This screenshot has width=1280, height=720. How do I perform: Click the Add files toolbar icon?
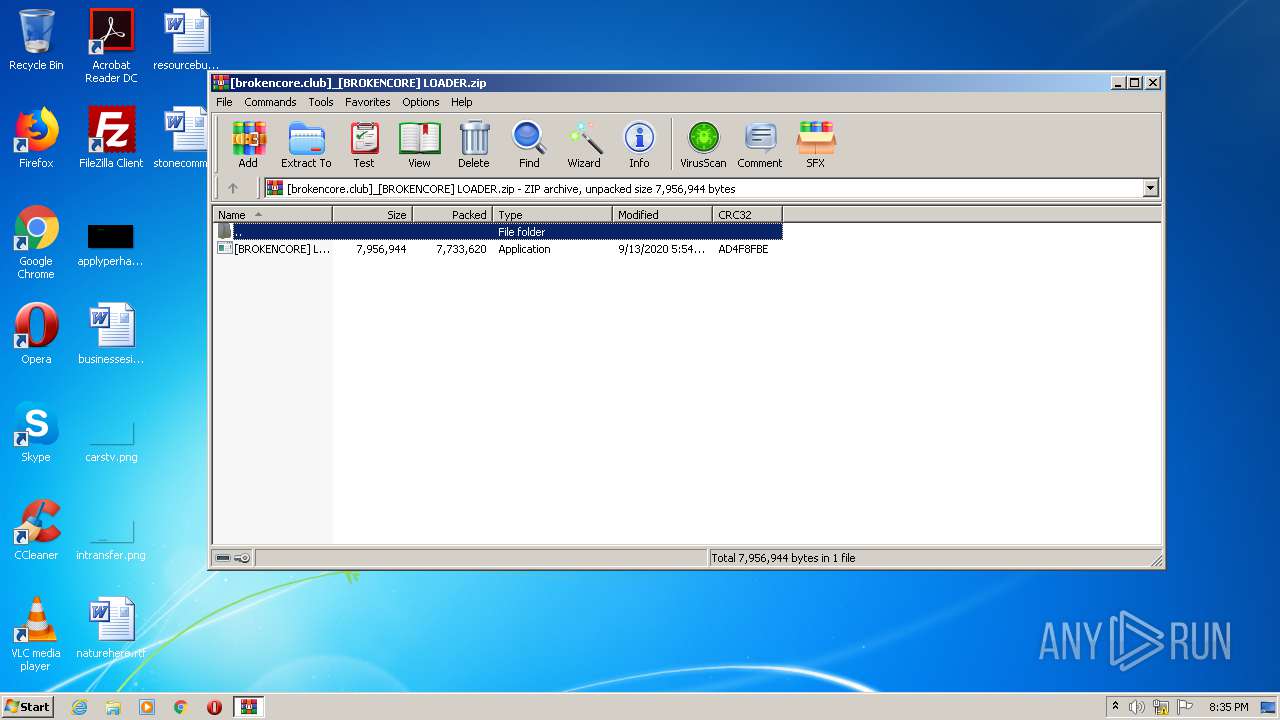248,144
